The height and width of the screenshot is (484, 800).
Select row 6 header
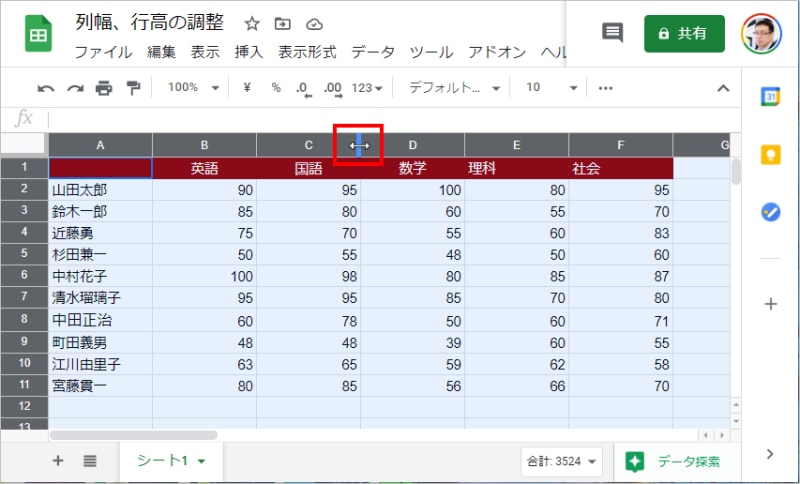coord(24,275)
